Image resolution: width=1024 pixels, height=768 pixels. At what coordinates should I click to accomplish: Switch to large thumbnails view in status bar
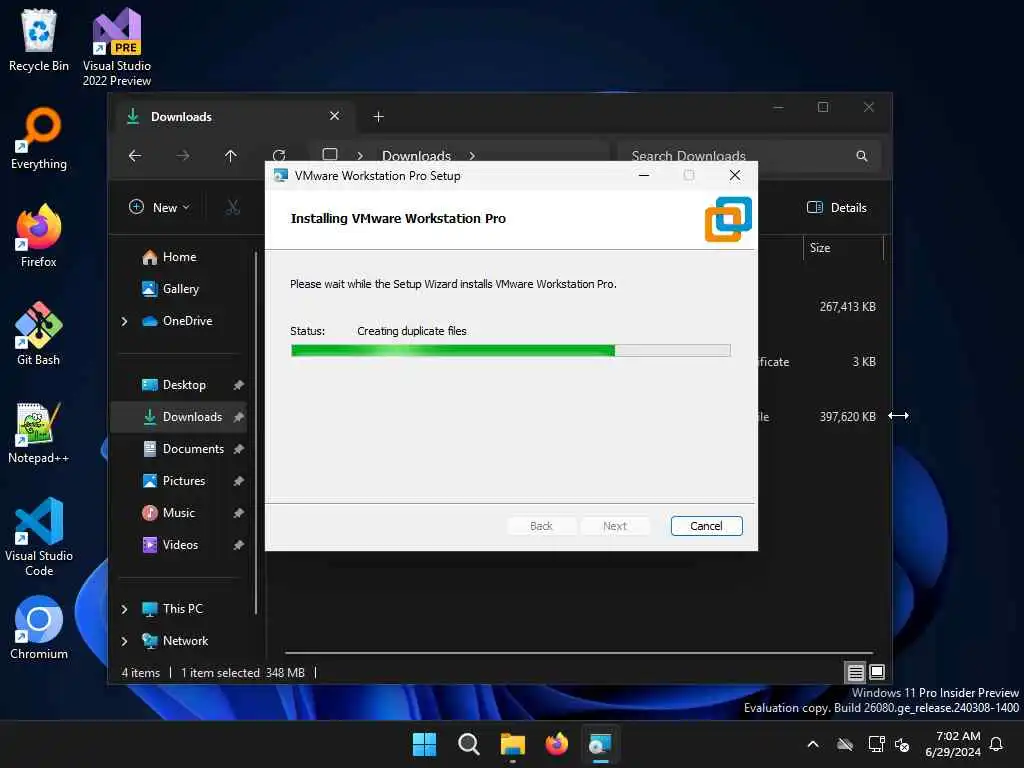(x=877, y=671)
